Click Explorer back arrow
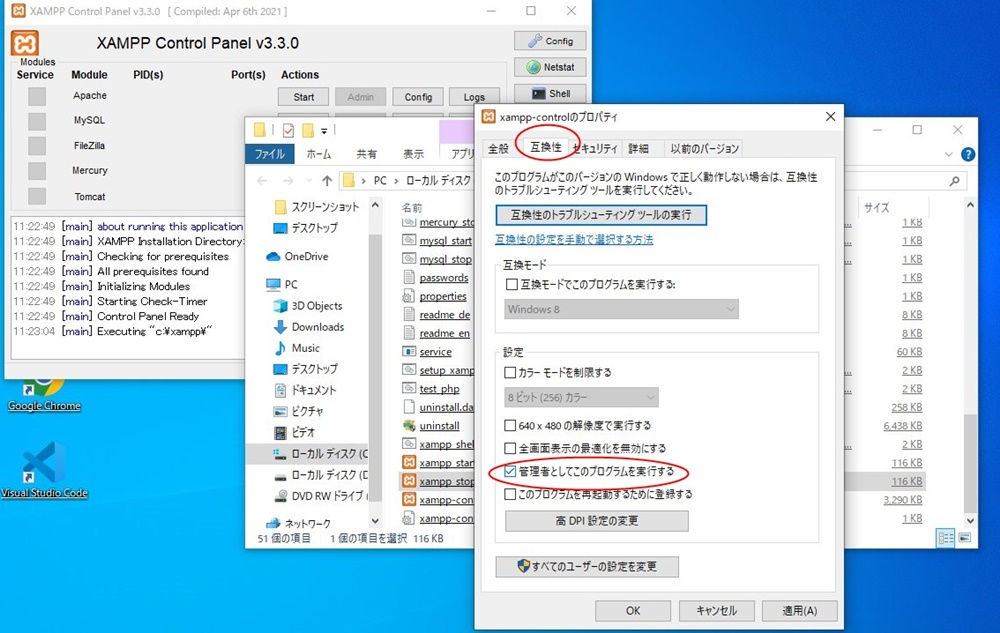This screenshot has height=633, width=1000. pyautogui.click(x=262, y=181)
